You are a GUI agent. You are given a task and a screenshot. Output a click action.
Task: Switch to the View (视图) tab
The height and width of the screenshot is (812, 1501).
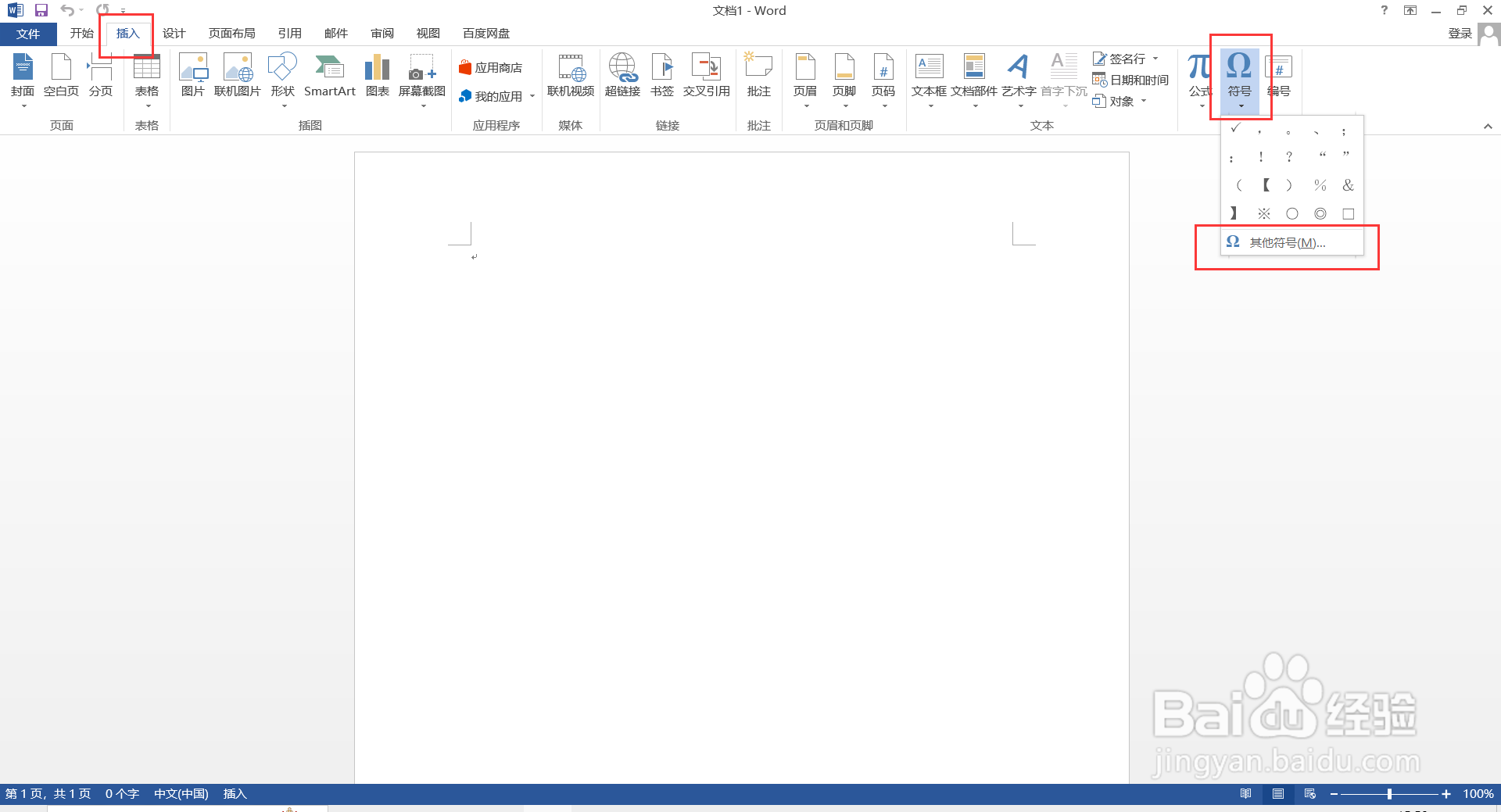428,34
